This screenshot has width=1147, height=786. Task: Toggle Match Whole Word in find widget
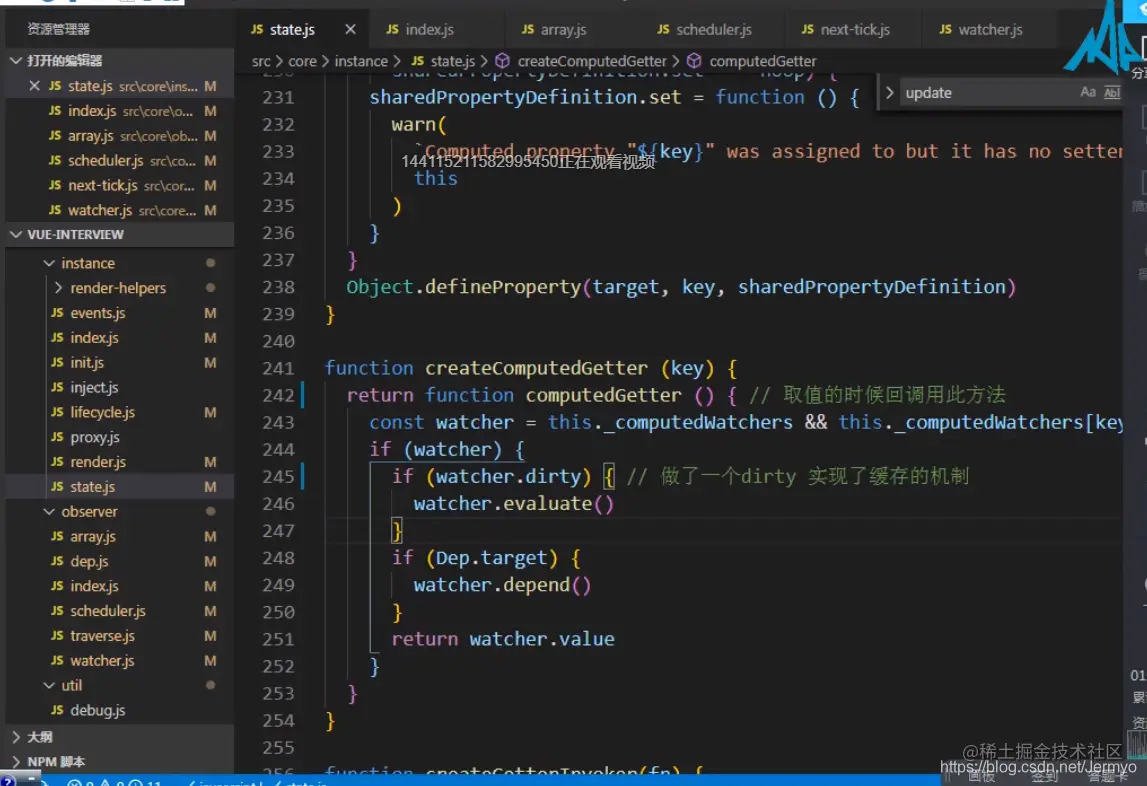(1111, 92)
